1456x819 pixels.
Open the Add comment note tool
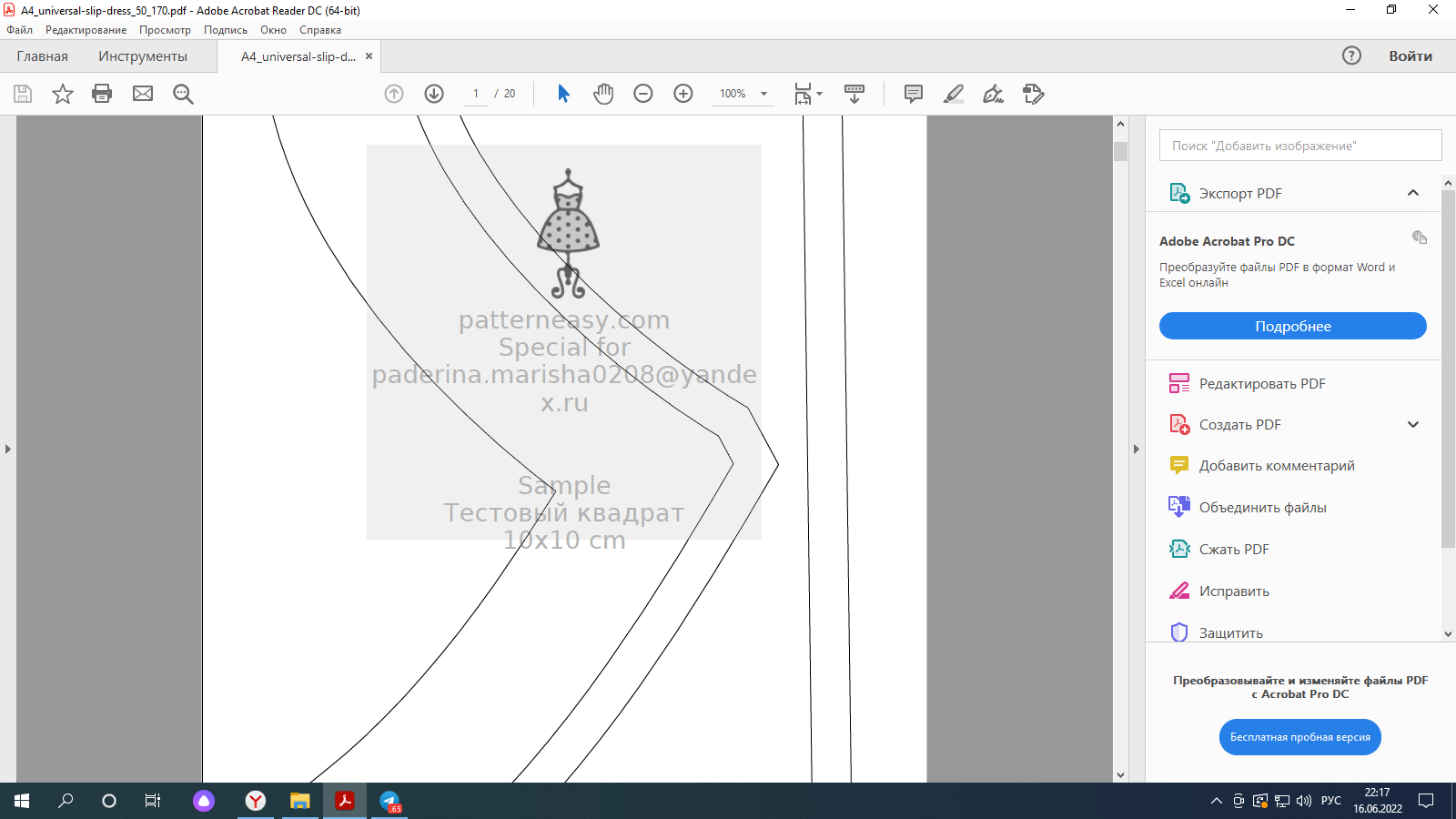pyautogui.click(x=914, y=94)
